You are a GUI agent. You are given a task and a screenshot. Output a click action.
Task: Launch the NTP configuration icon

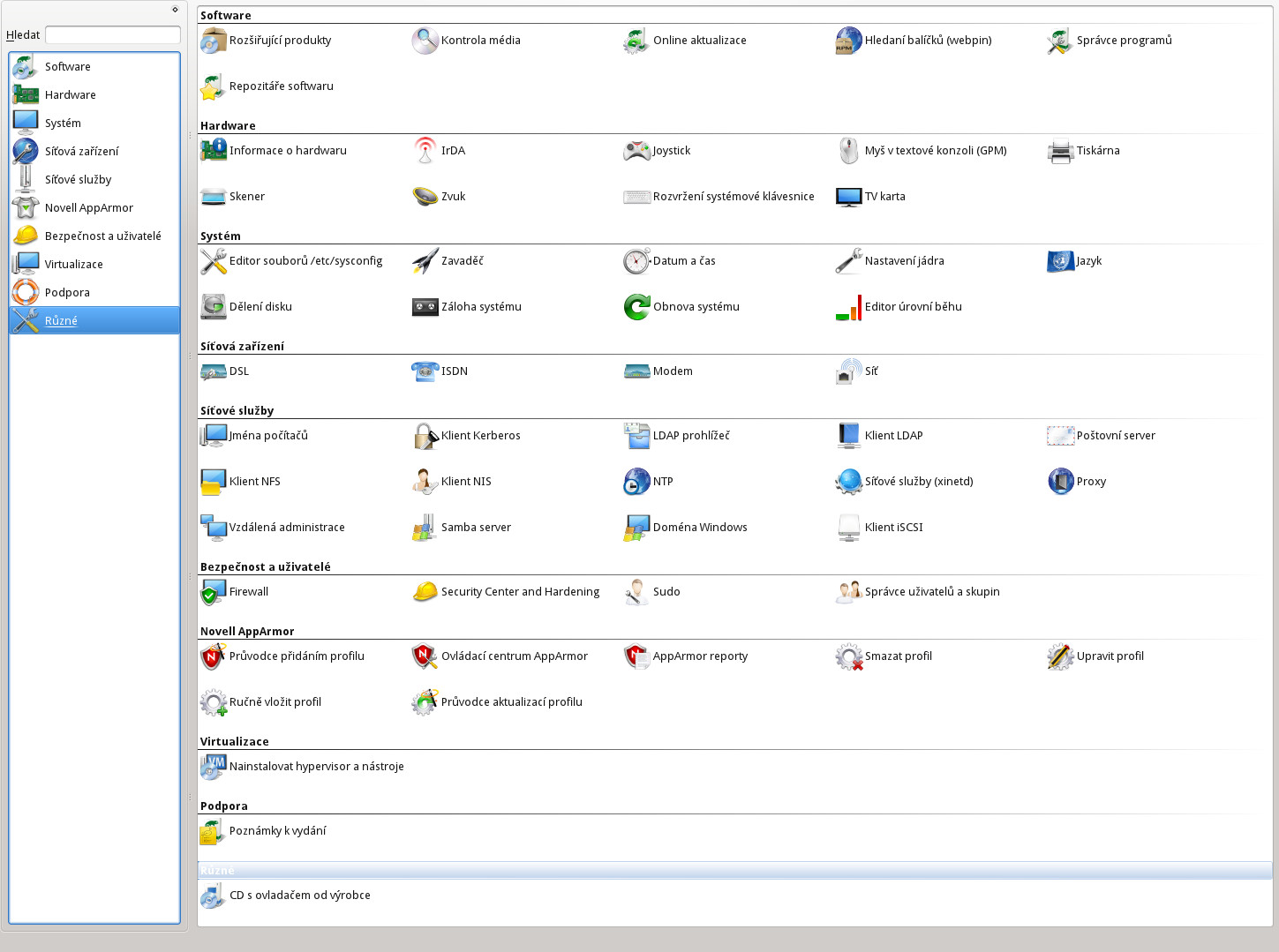pyautogui.click(x=637, y=482)
